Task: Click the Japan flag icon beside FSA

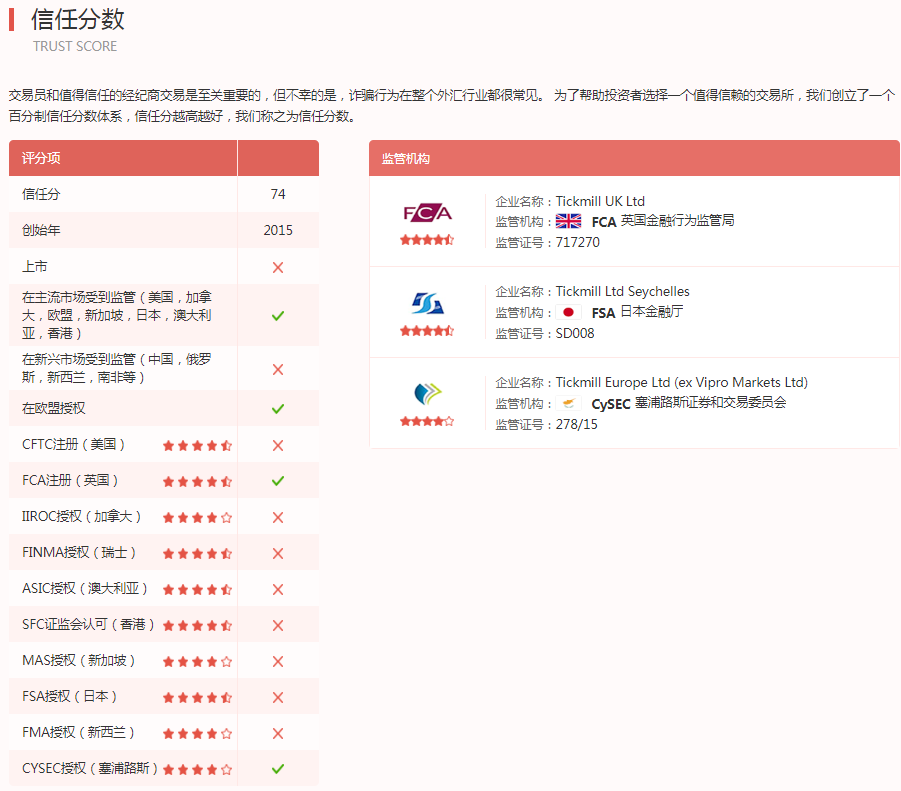Action: [568, 312]
